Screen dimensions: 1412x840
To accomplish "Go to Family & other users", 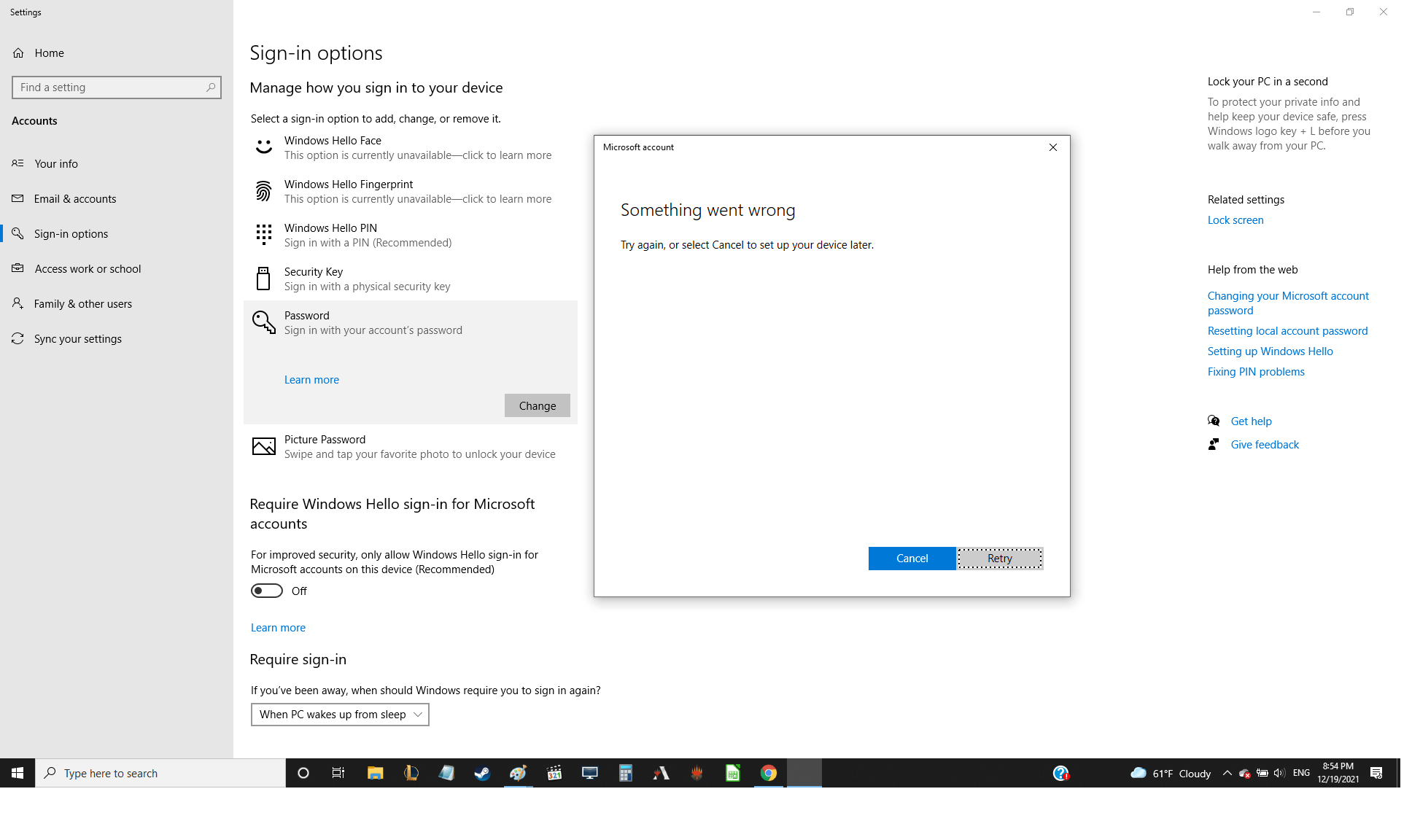I will [x=82, y=304].
